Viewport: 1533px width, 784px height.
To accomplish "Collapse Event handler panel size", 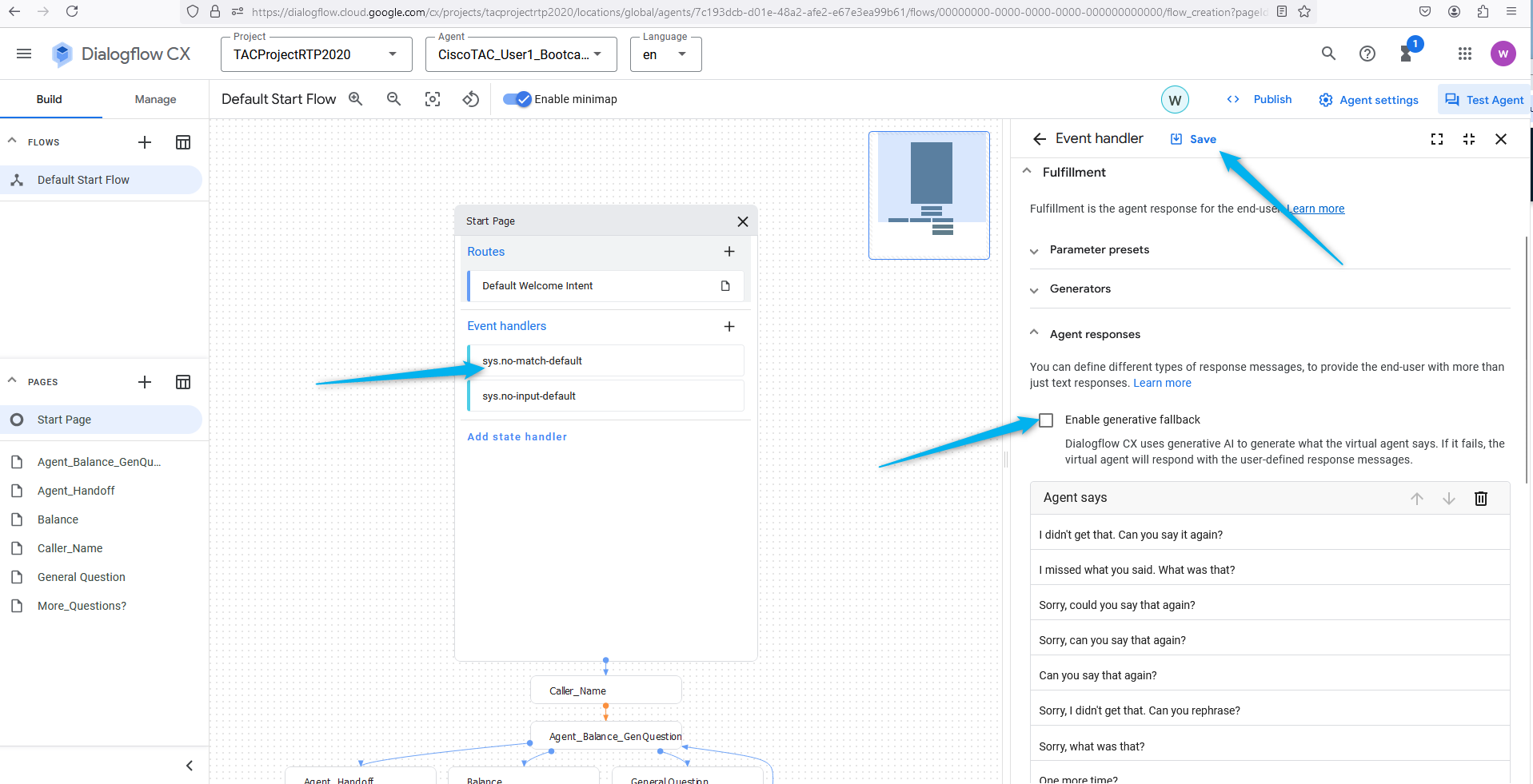I will [x=1469, y=139].
